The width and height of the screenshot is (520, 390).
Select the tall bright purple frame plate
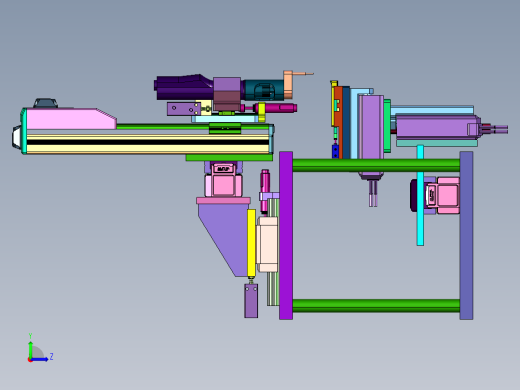pyautogui.click(x=286, y=235)
